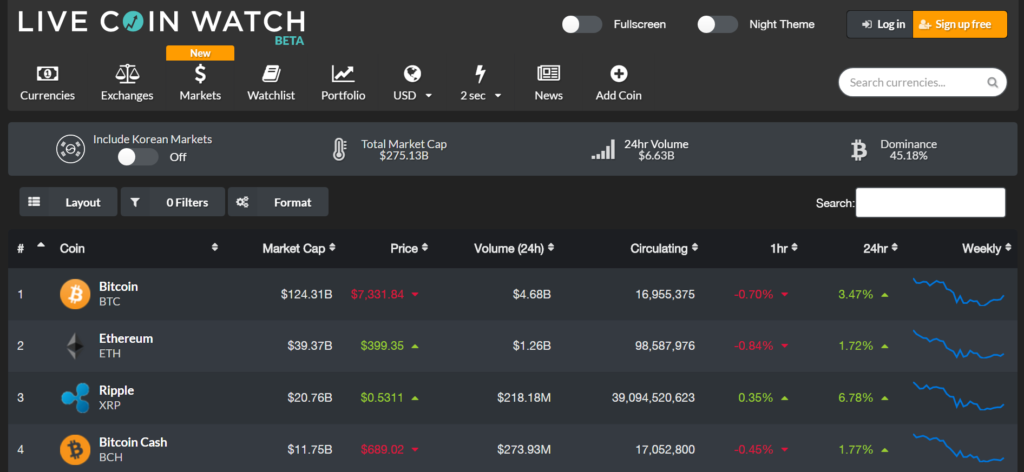Click the Format gears icon

tap(242, 202)
